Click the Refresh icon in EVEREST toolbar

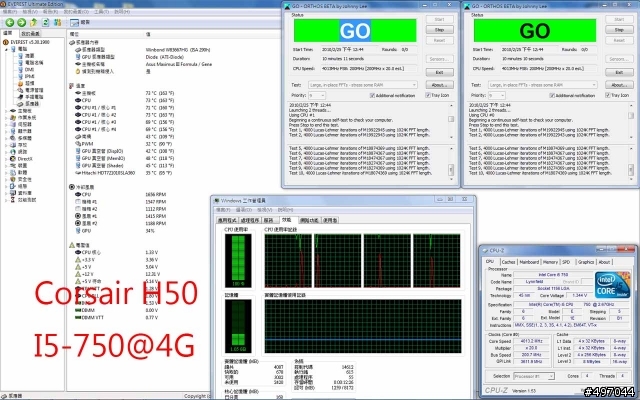coord(46,22)
